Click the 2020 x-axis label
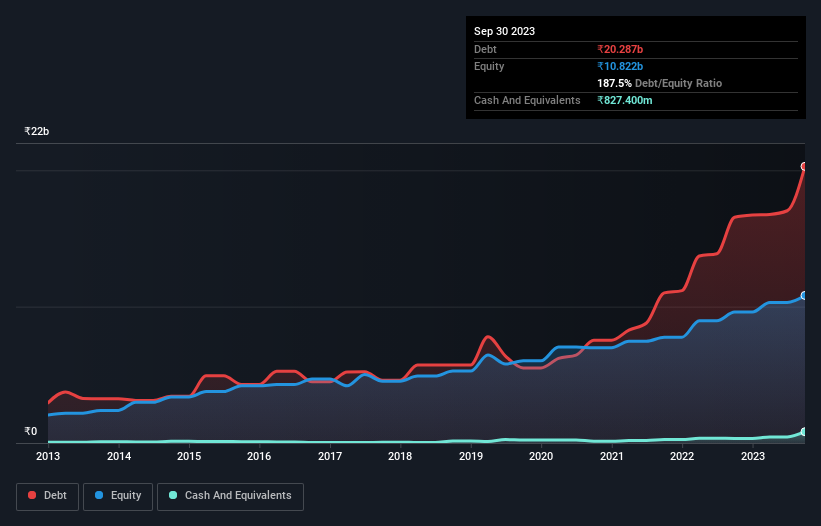This screenshot has height=526, width=821. click(541, 456)
